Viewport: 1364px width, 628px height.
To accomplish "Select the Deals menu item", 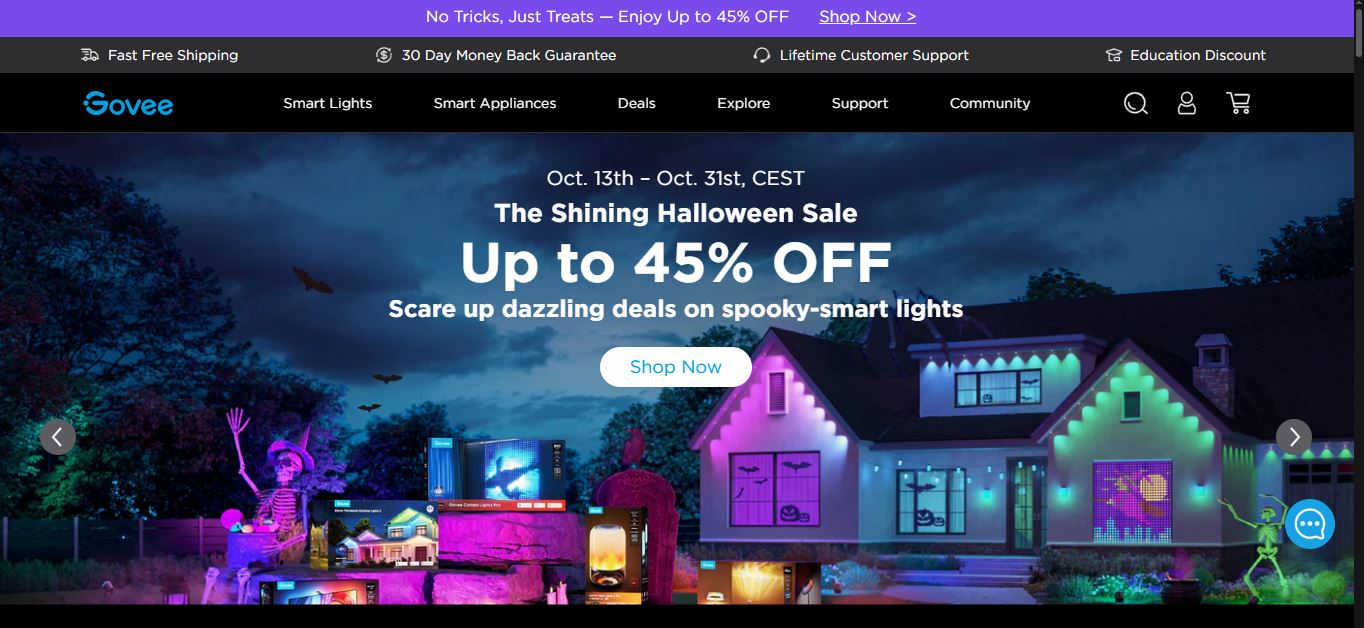I will point(637,103).
